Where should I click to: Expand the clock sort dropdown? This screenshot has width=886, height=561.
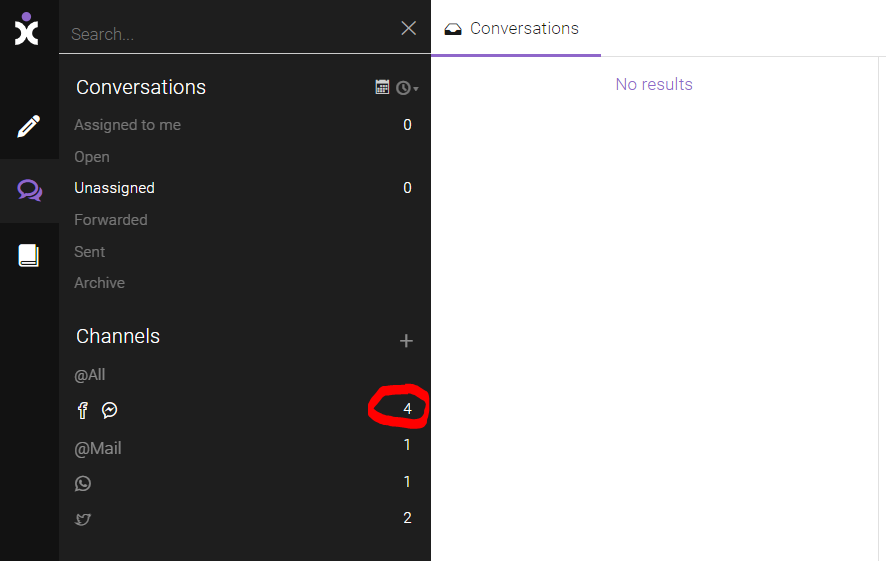[407, 88]
